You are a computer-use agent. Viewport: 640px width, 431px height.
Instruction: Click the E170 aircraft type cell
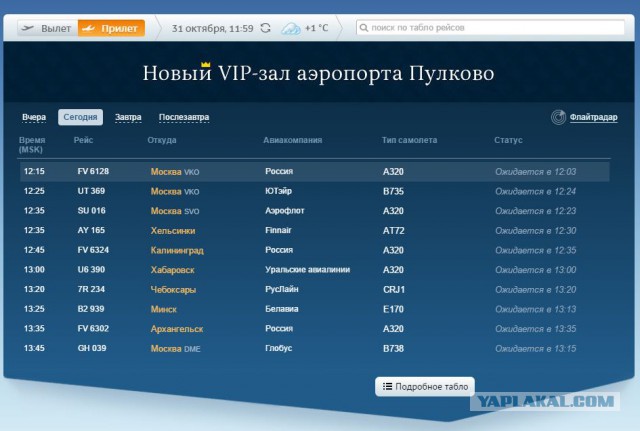393,309
